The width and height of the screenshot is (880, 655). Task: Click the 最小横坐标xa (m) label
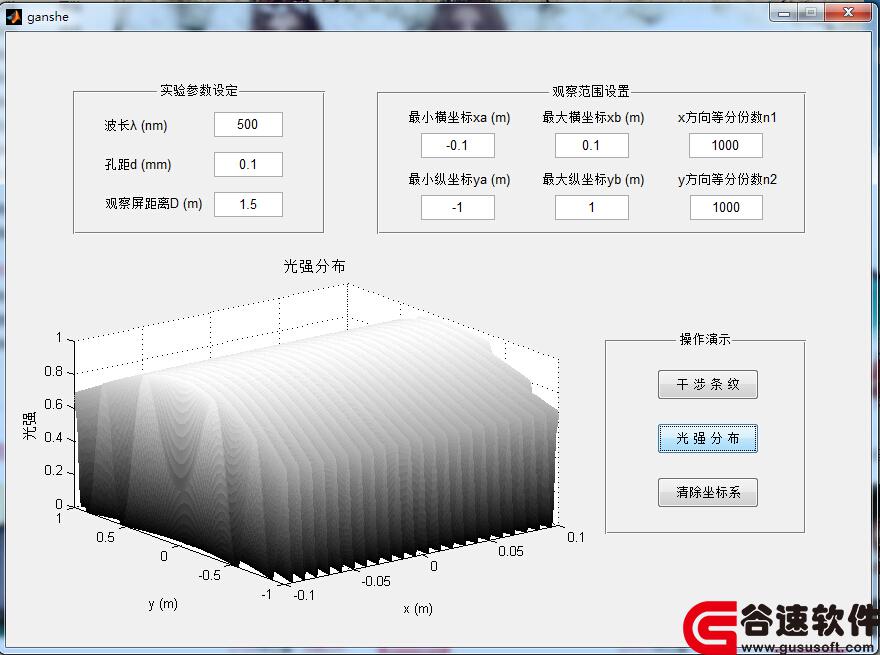tap(459, 117)
